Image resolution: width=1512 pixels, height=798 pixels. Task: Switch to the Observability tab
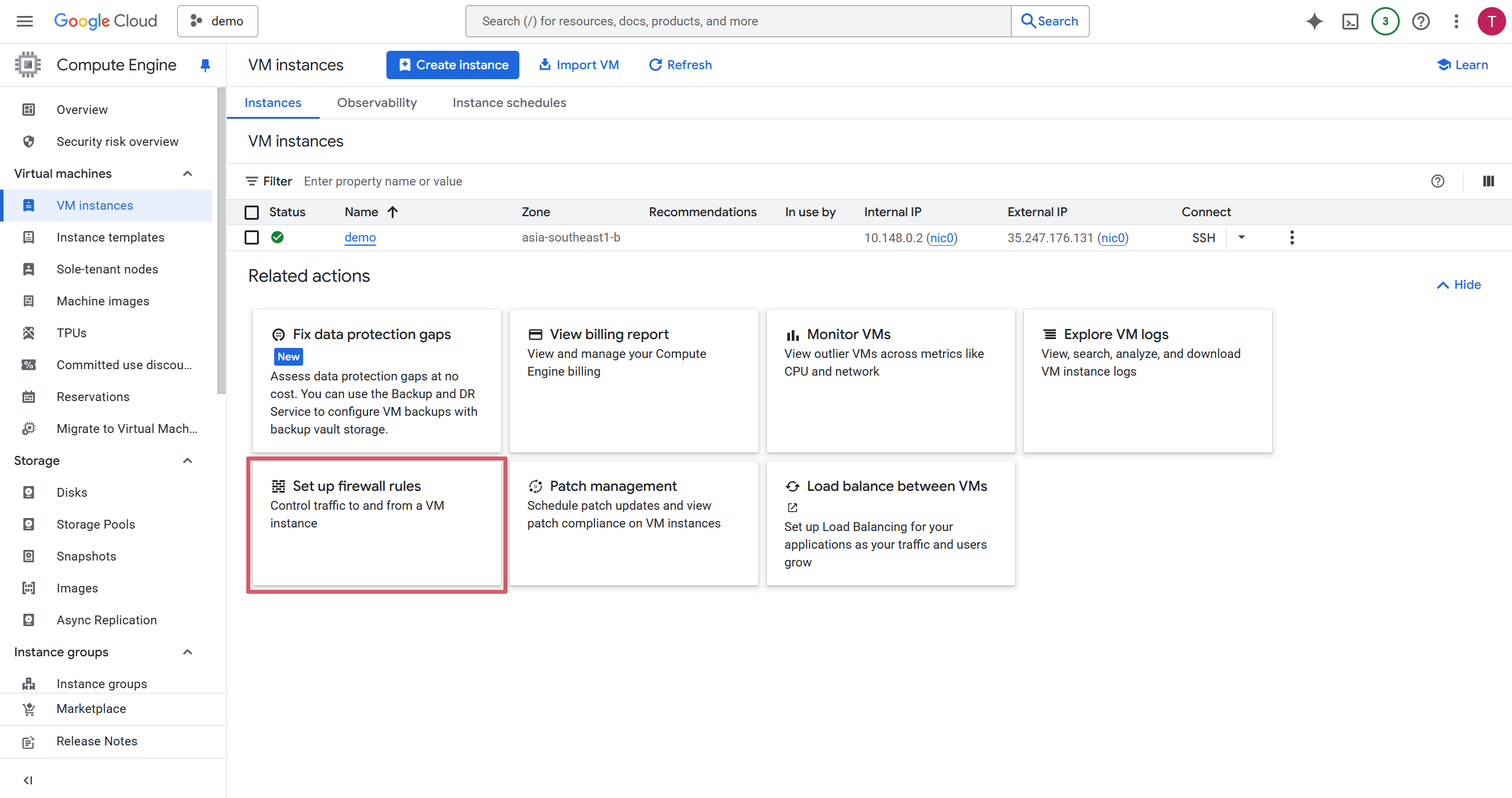coord(376,103)
